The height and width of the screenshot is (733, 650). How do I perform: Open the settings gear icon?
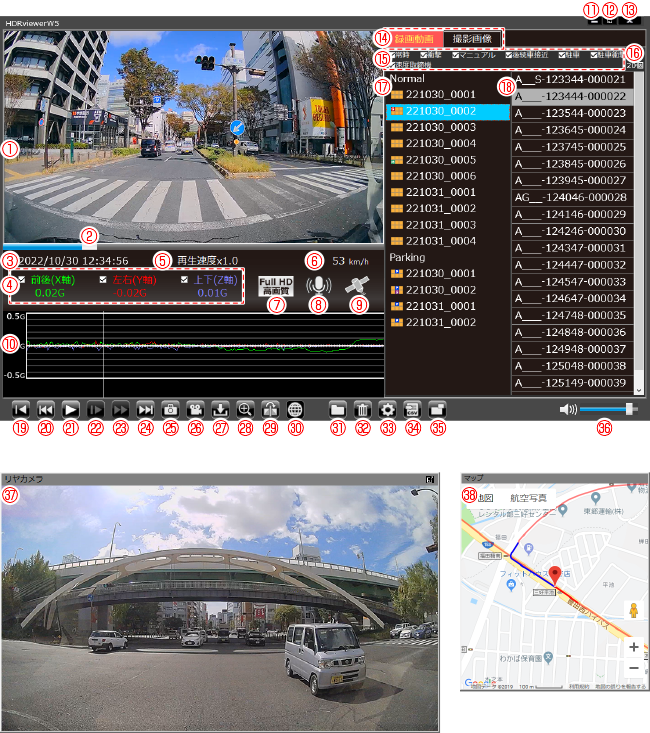387,409
